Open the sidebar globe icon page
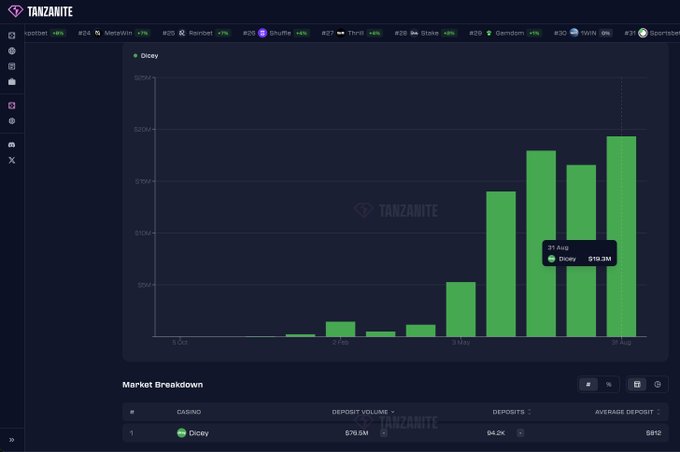The width and height of the screenshot is (680, 452). (x=12, y=51)
